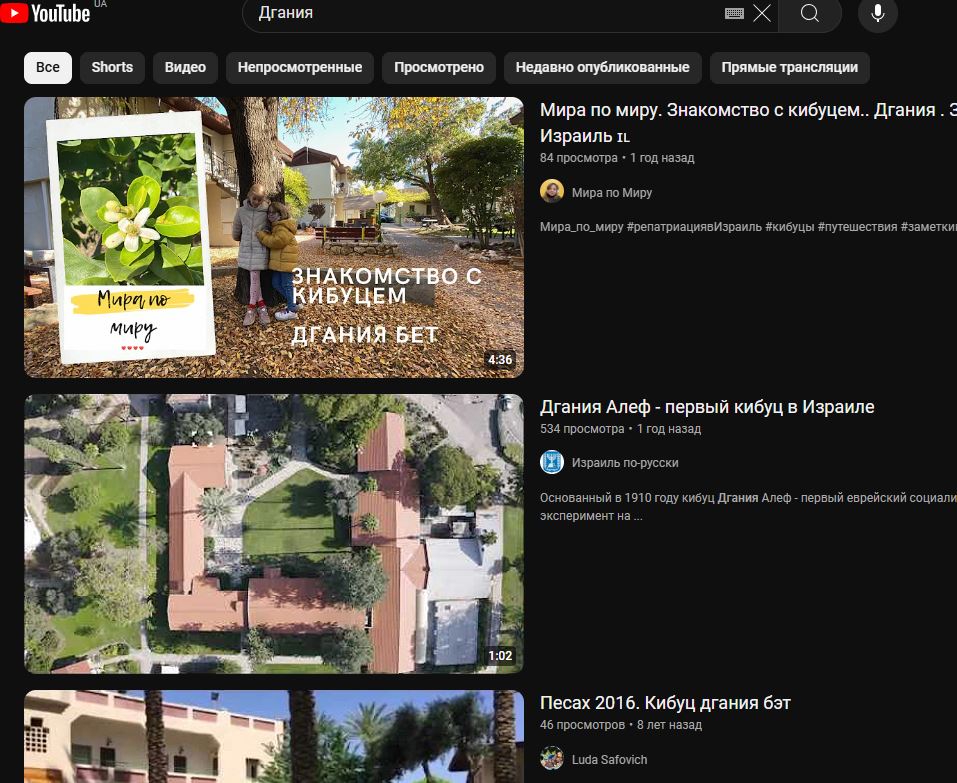Play the Знакомство с кибуцем thumbnail video
The height and width of the screenshot is (783, 957).
tap(273, 237)
